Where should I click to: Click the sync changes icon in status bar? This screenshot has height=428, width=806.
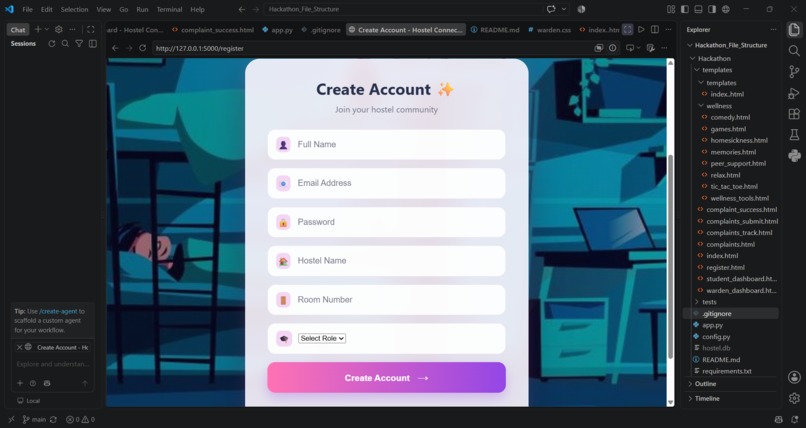click(x=53, y=420)
